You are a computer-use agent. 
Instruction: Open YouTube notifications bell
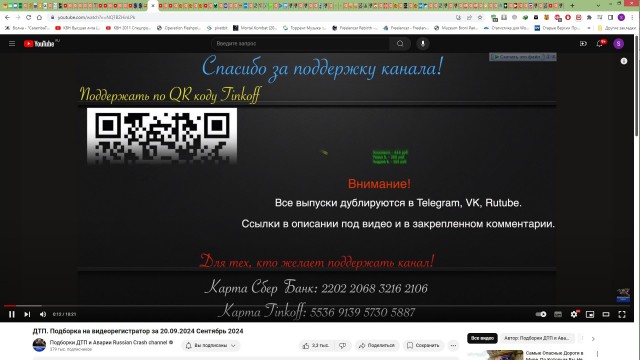pos(600,44)
